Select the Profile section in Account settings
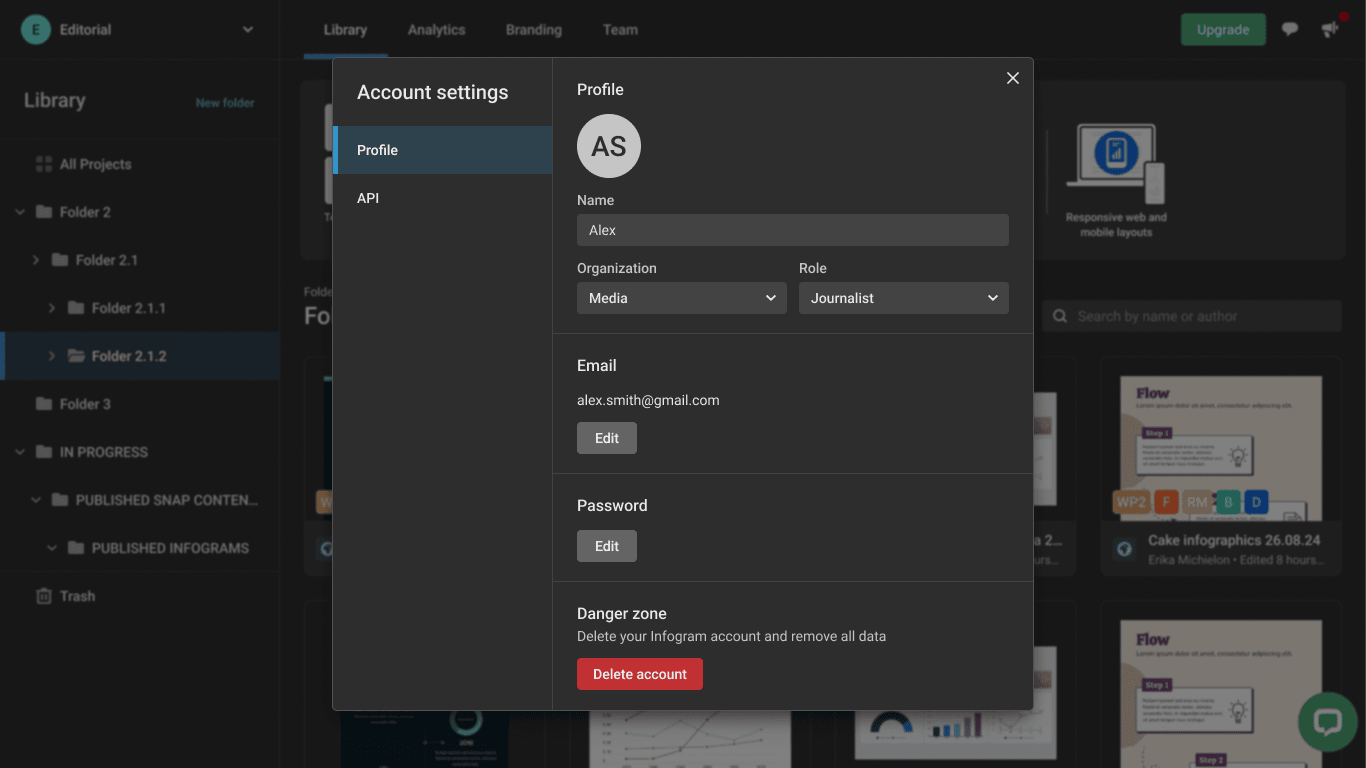The width and height of the screenshot is (1366, 768). pyautogui.click(x=443, y=150)
